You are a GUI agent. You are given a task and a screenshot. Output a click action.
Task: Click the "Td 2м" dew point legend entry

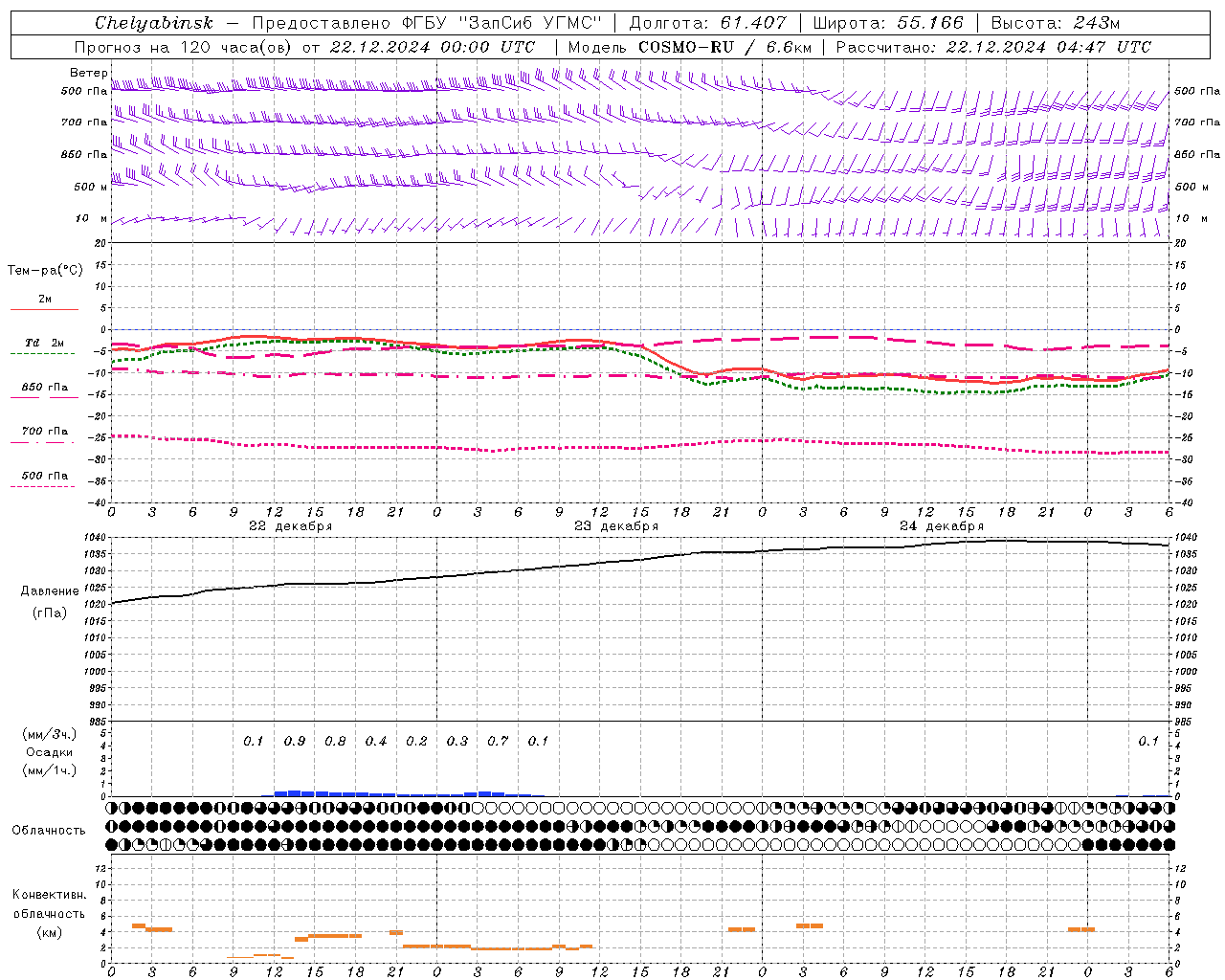pyautogui.click(x=45, y=343)
